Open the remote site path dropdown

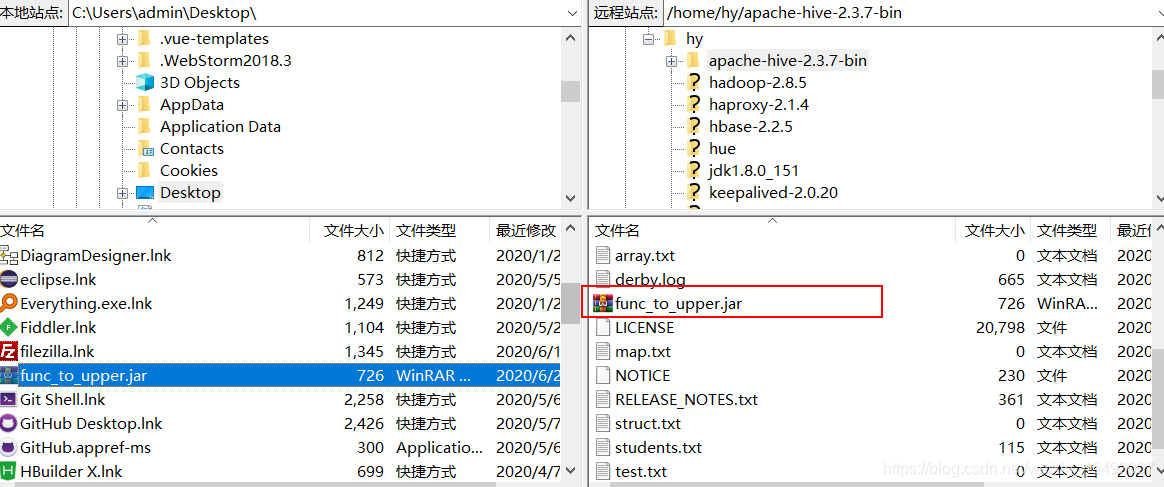tap(1158, 13)
